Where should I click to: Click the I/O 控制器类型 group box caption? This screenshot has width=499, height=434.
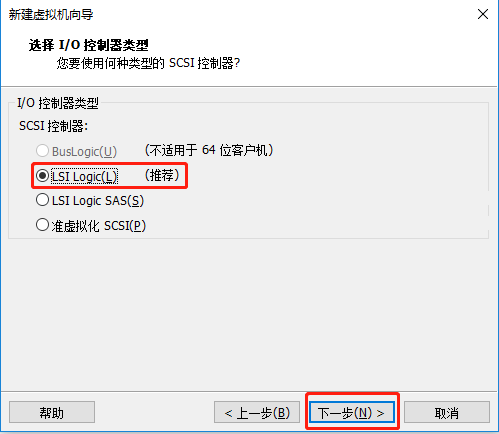pyautogui.click(x=58, y=103)
